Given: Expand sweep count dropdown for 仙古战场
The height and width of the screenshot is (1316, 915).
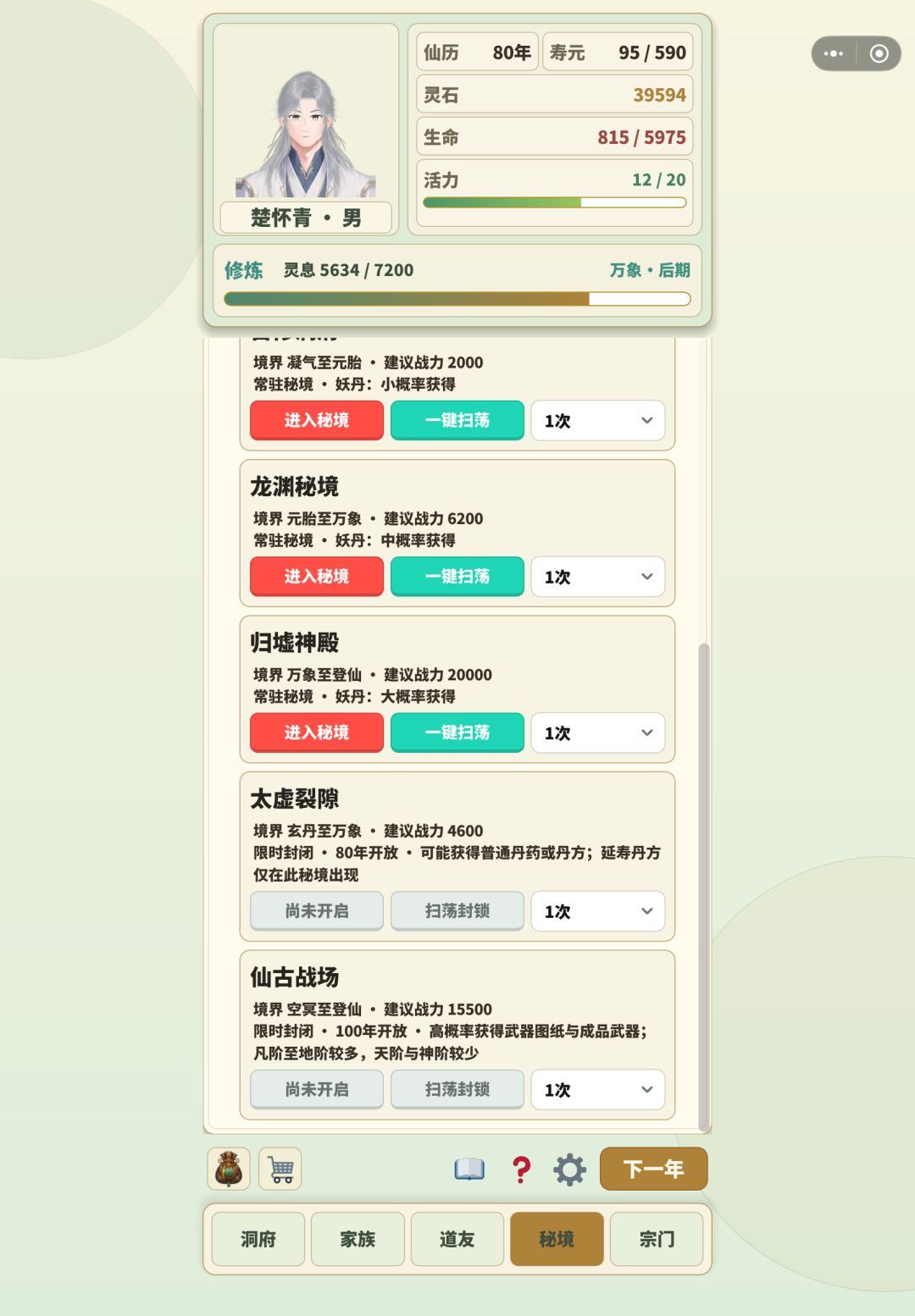Looking at the screenshot, I should (598, 1090).
